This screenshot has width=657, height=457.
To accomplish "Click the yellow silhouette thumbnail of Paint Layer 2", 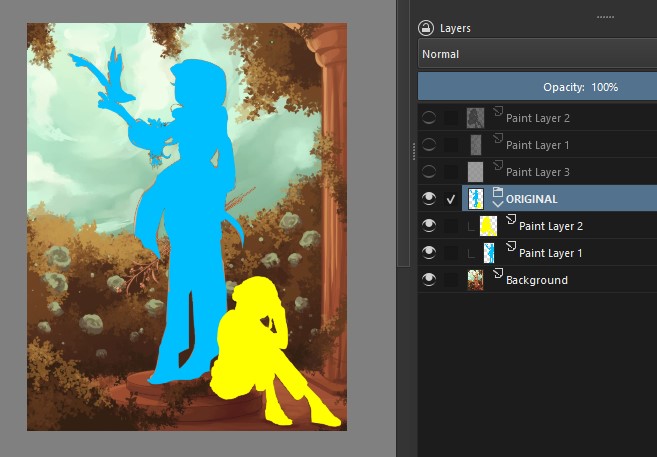I will 489,226.
